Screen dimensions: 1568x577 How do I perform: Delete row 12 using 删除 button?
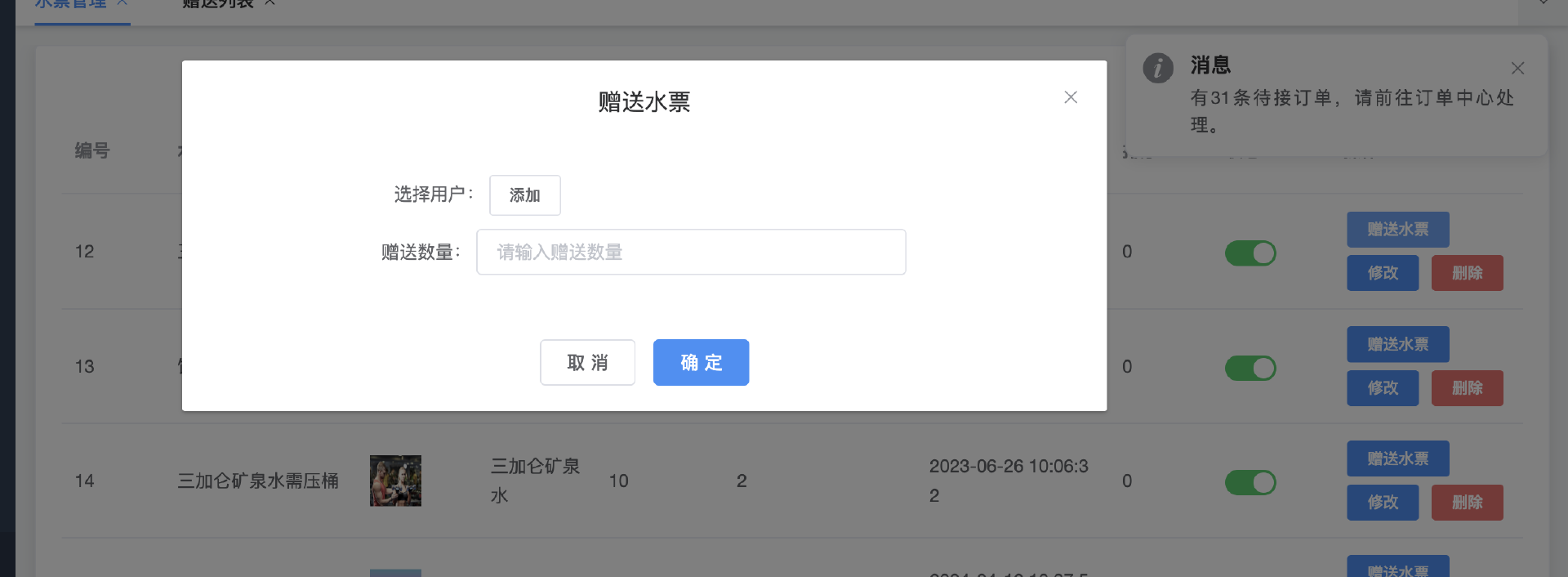1467,273
